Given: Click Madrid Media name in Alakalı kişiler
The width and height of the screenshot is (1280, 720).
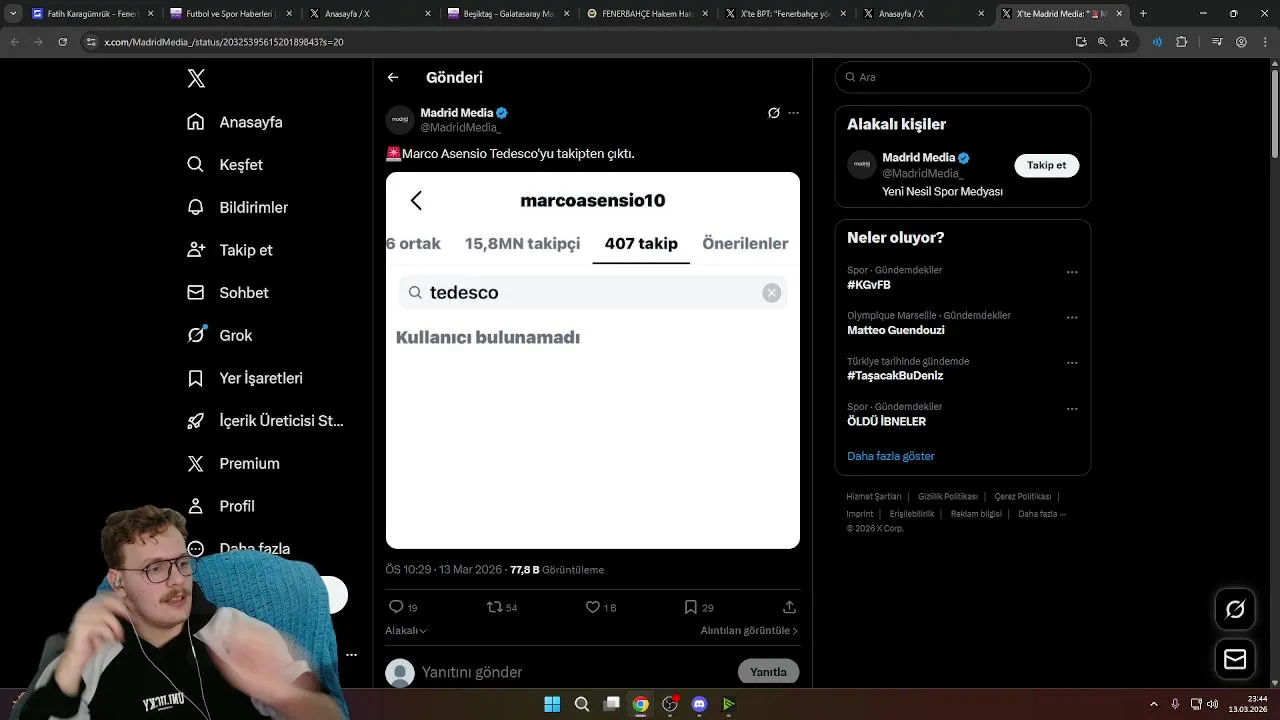Looking at the screenshot, I should coord(918,158).
